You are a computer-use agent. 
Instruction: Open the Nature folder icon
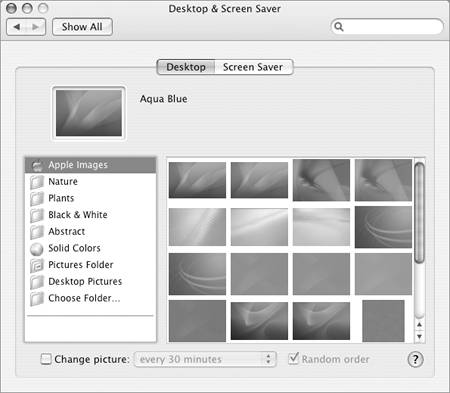click(37, 182)
